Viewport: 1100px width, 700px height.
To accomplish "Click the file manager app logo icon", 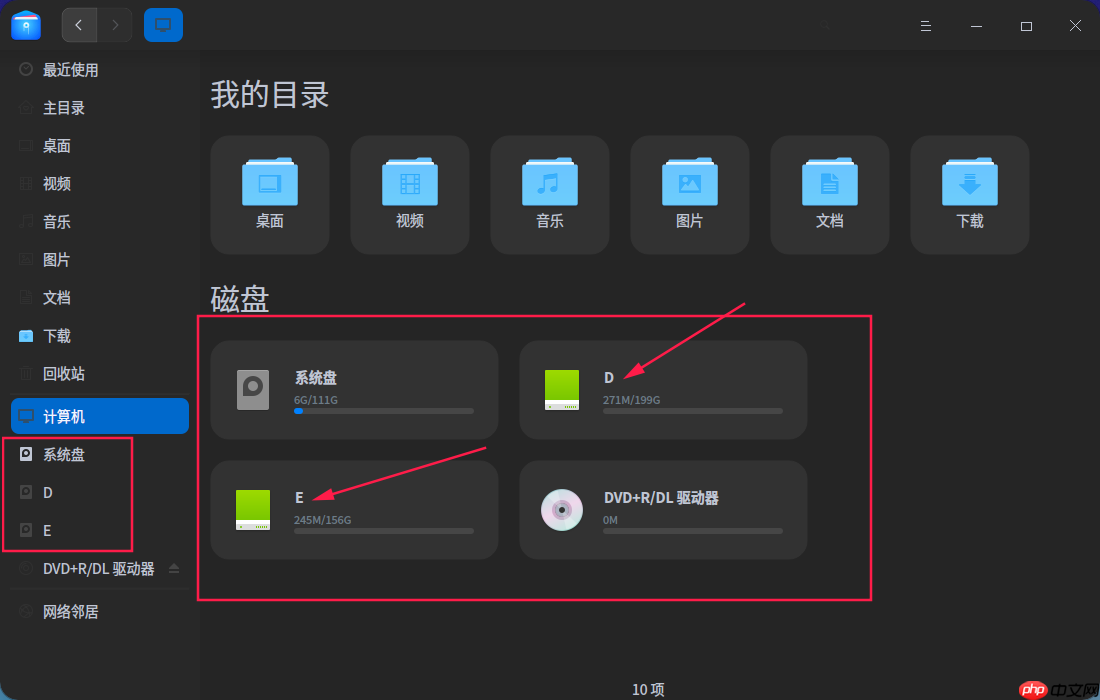I will coord(25,24).
